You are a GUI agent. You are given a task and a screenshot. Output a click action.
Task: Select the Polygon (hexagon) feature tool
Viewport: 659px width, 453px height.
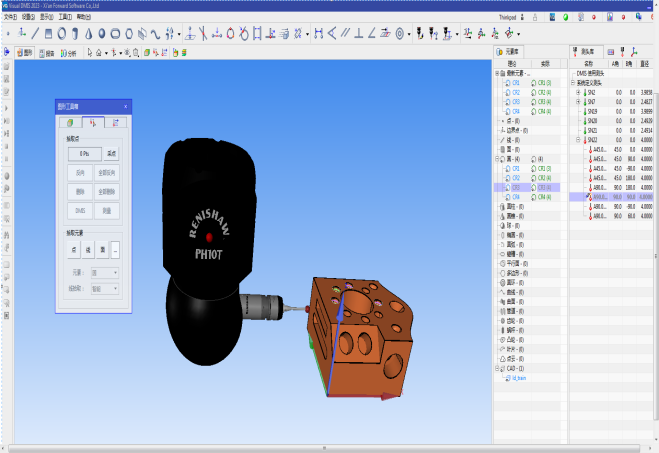(129, 34)
